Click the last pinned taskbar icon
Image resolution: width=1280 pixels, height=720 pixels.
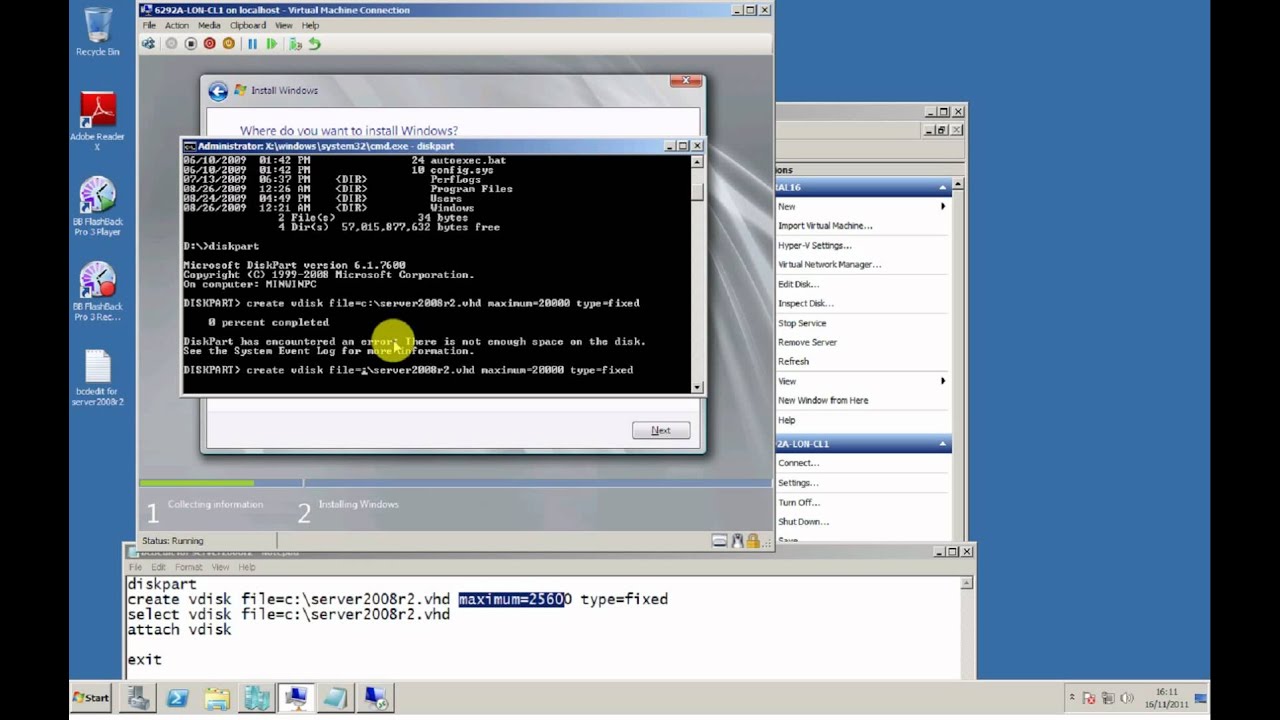376,698
